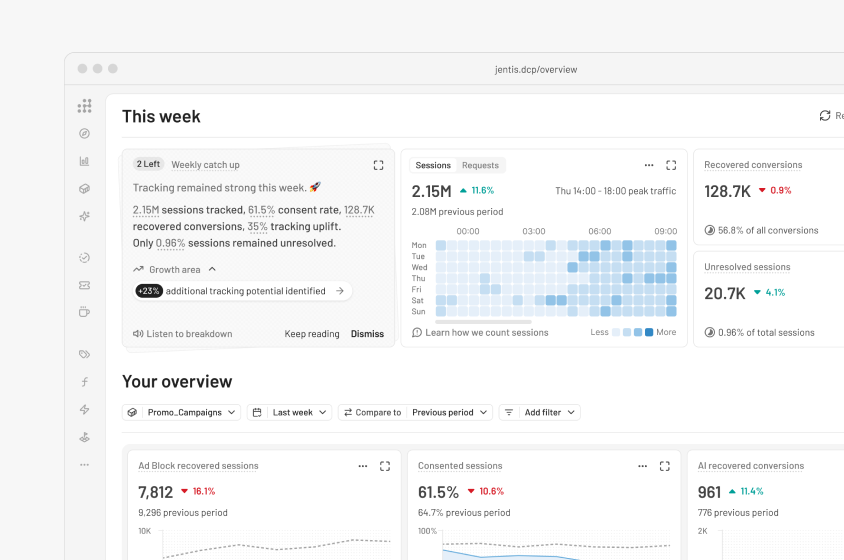This screenshot has height=560, width=844.
Task: Click the 128.7K recovered conversions value
Action: 727,191
